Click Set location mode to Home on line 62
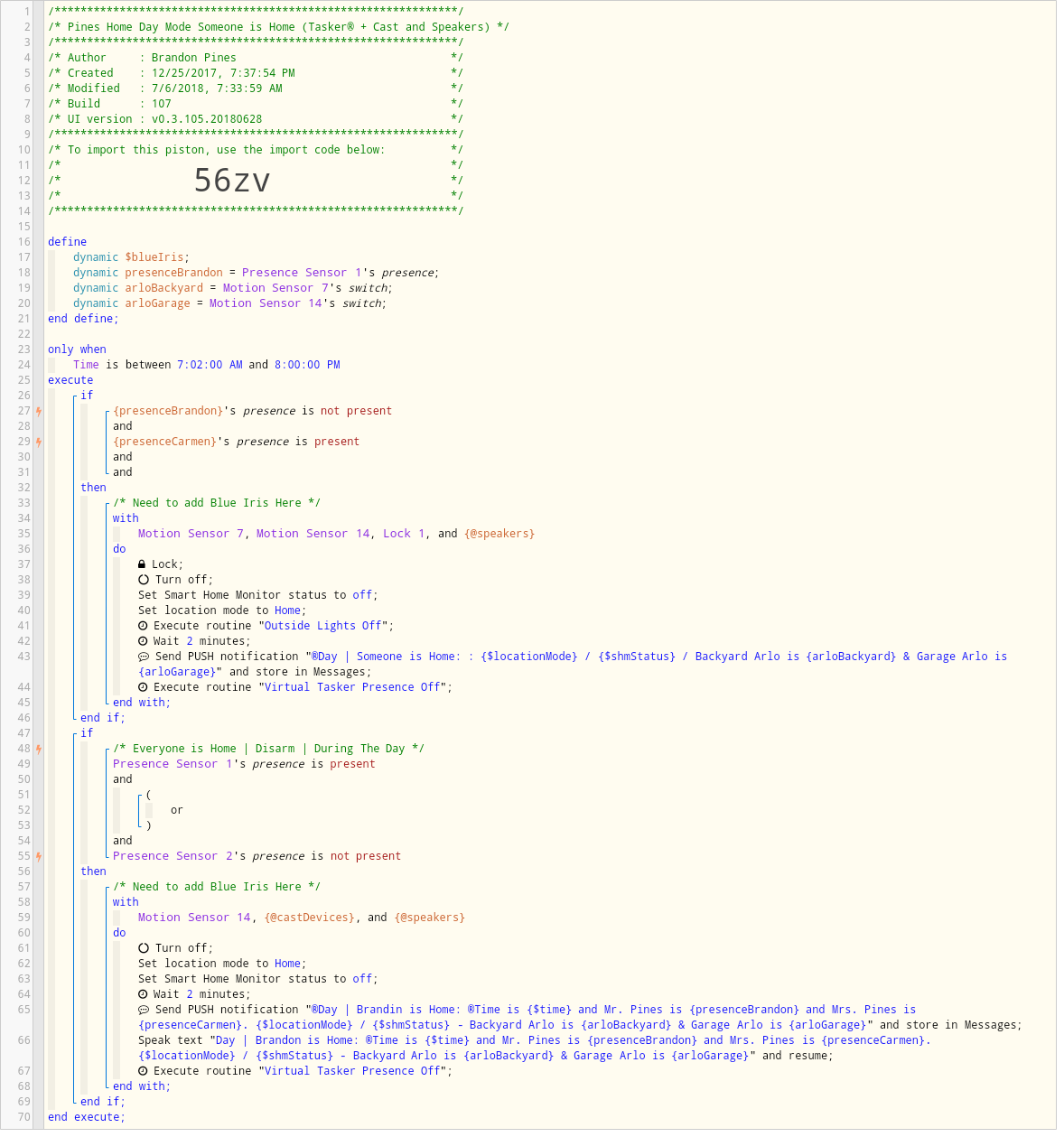Screen dimensions: 1064x1137 coord(222,964)
